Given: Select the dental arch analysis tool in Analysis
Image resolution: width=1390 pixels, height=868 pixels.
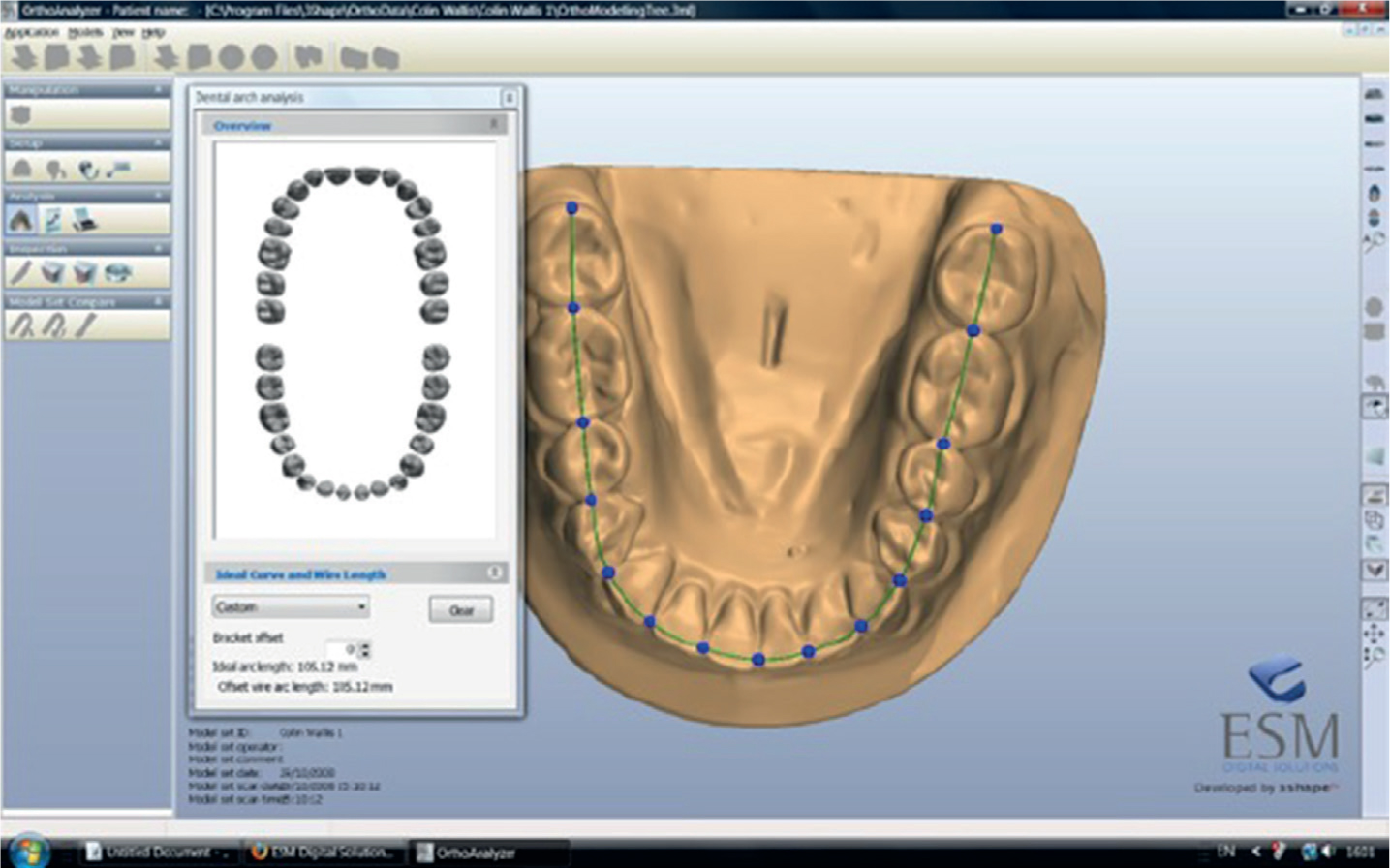Looking at the screenshot, I should point(21,220).
